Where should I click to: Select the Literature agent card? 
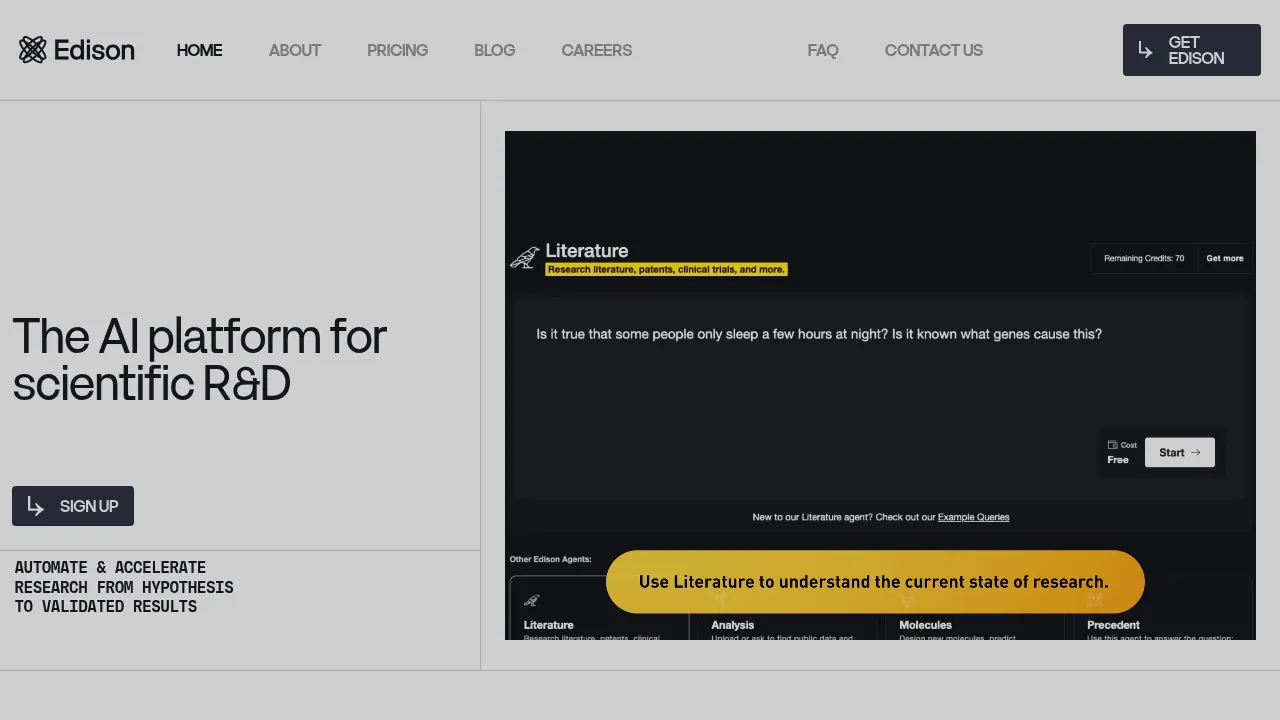point(599,608)
